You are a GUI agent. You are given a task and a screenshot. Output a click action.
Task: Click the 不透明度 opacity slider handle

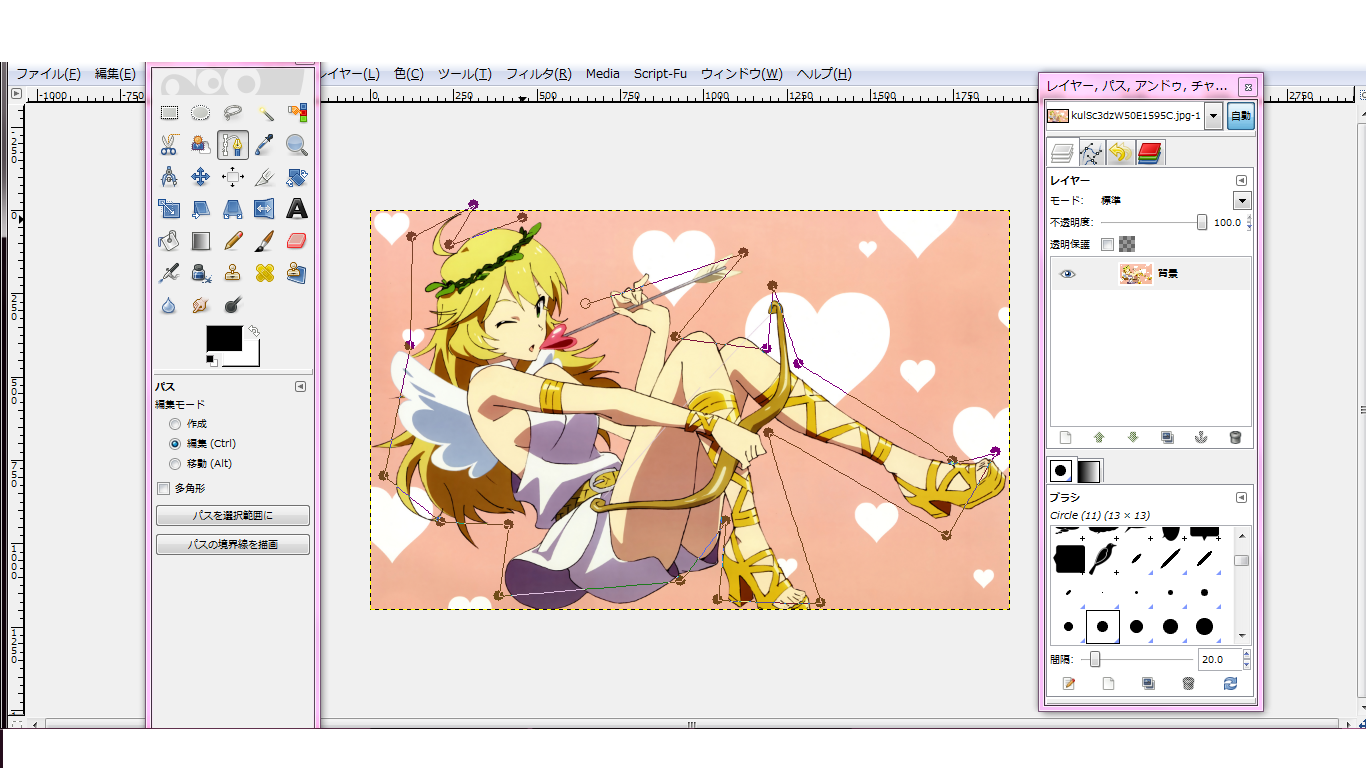coord(1202,222)
